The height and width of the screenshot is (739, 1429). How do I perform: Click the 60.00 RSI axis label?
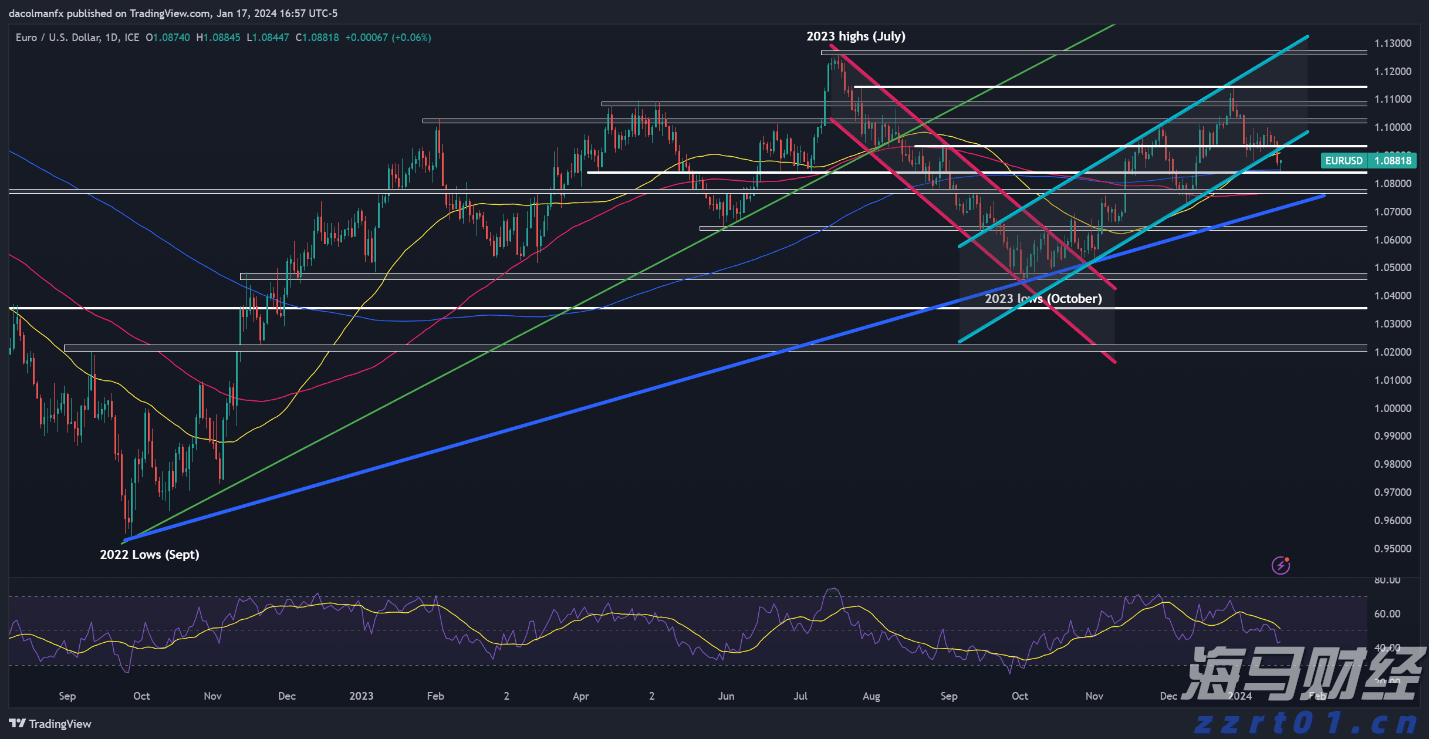(1386, 614)
